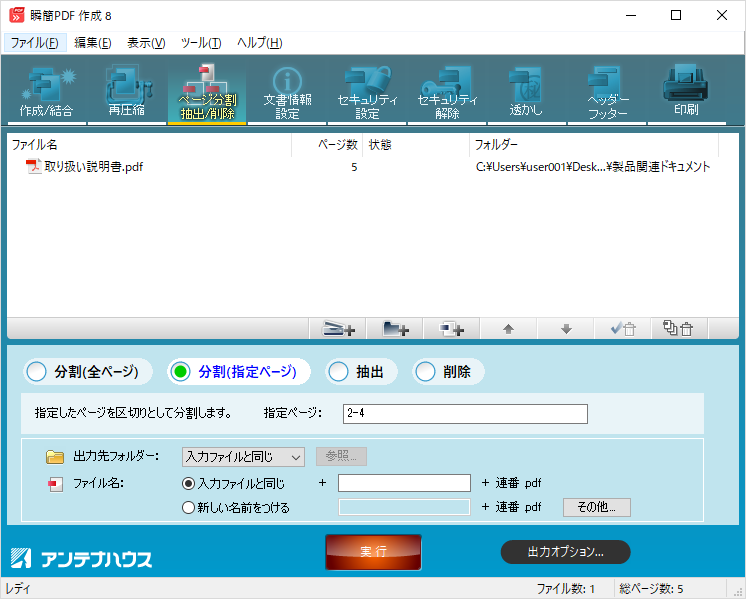Click the アンテナハウス logo

tap(81, 558)
